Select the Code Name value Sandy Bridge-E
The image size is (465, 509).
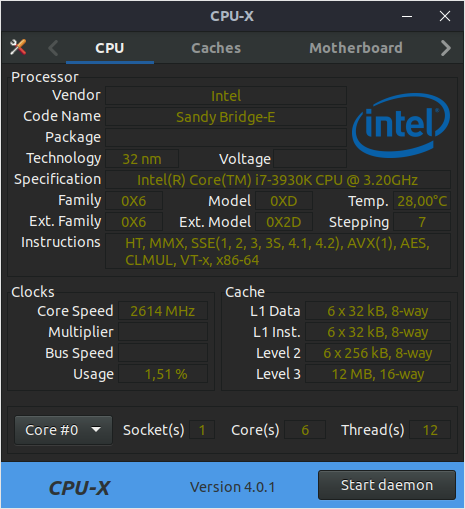pos(226,117)
